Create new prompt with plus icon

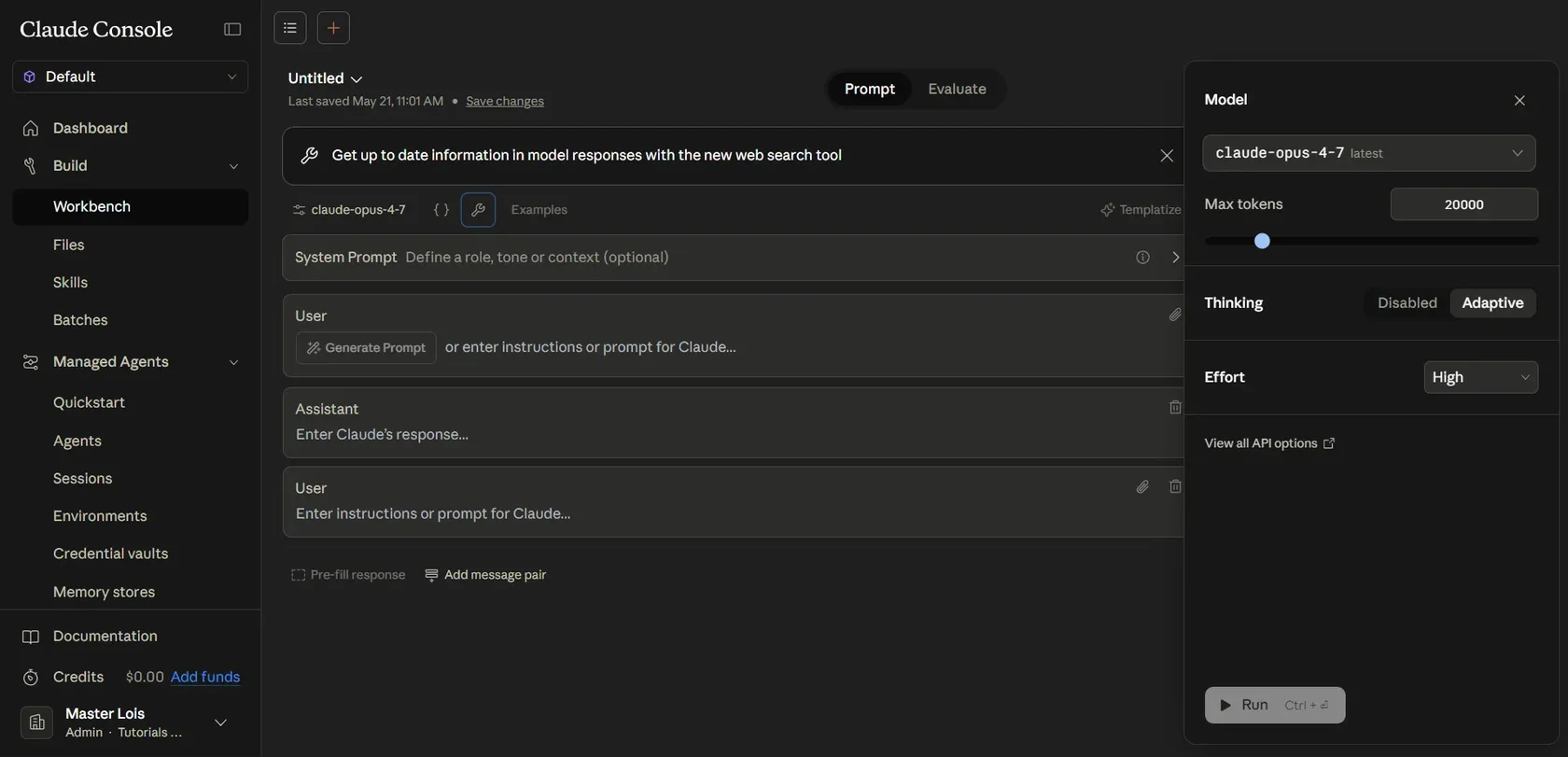click(x=333, y=28)
